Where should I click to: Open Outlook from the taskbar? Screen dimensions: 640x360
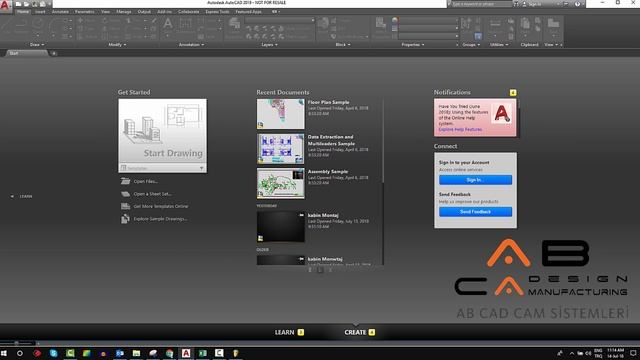[x=120, y=353]
